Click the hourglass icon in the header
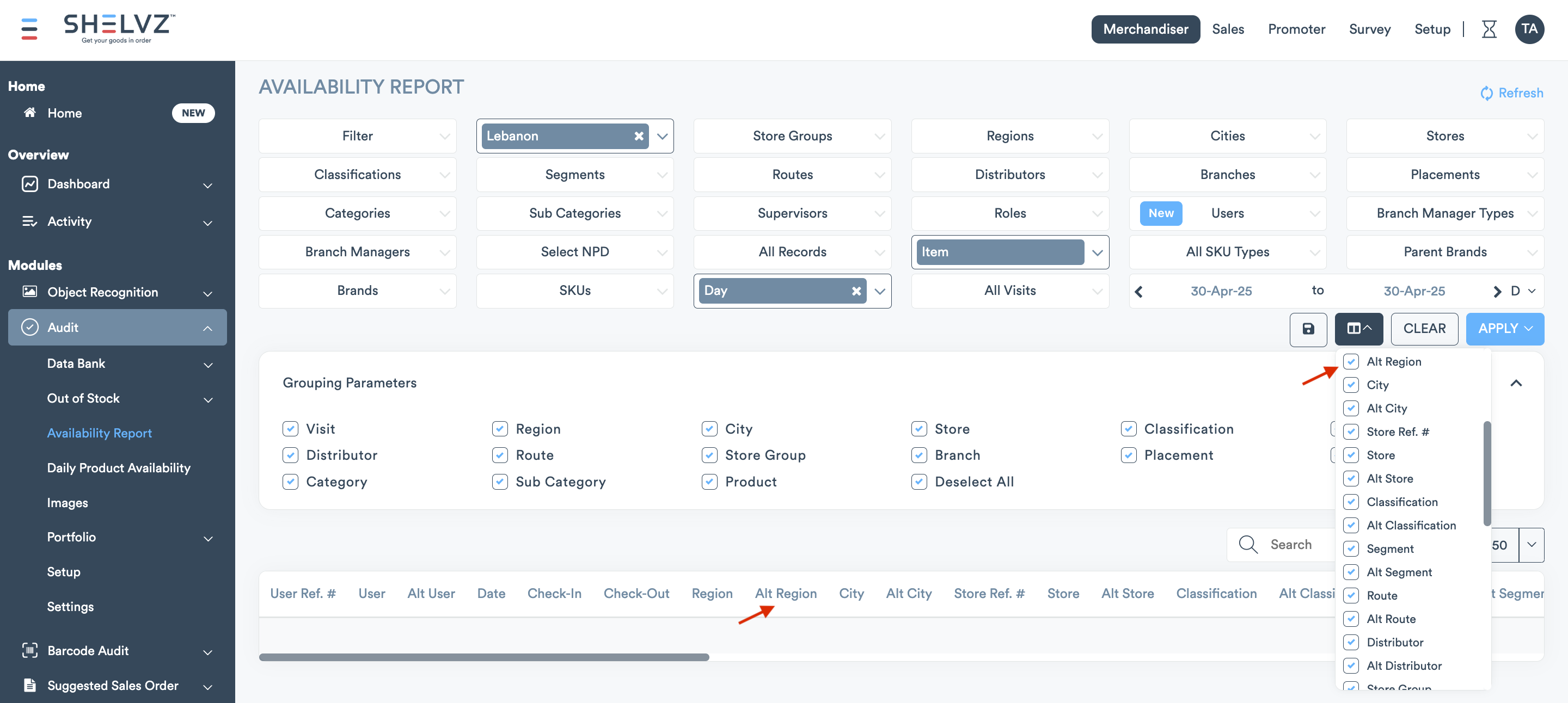The height and width of the screenshot is (703, 1568). [x=1489, y=29]
